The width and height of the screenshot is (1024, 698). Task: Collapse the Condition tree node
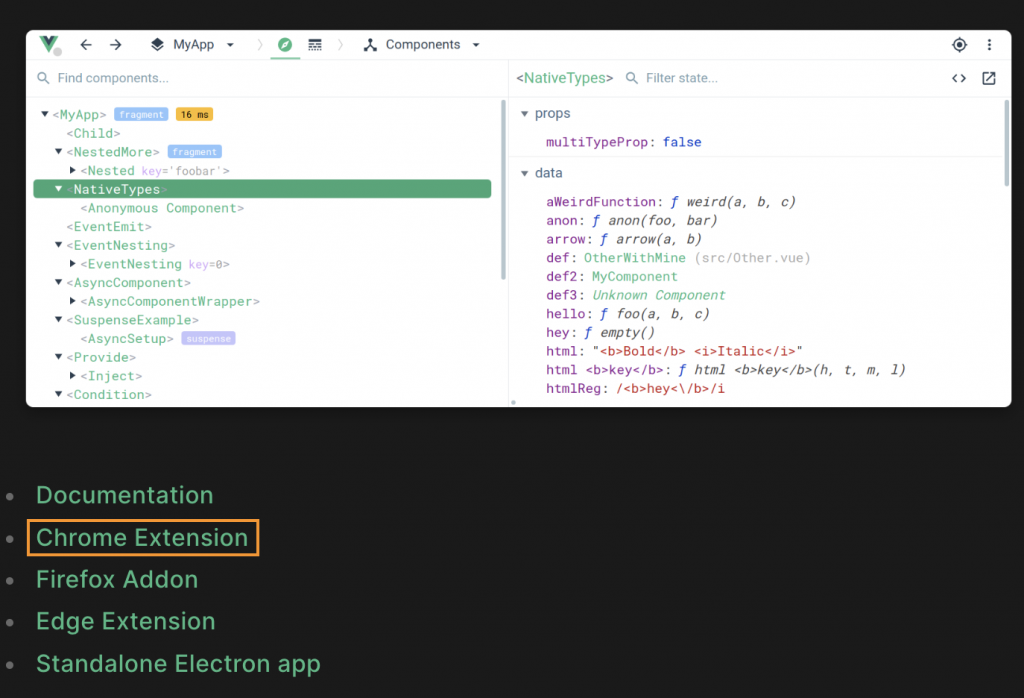click(58, 394)
